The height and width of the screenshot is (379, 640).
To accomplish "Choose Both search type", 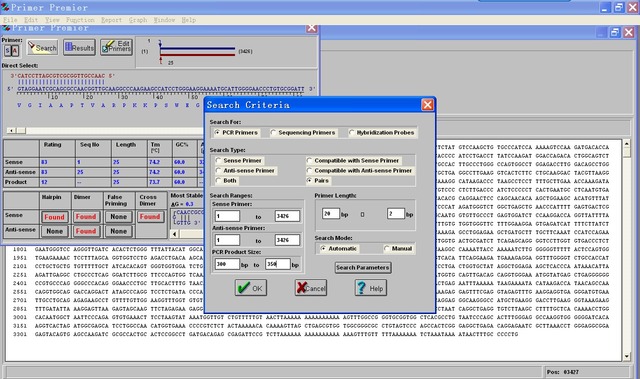I will 226,180.
